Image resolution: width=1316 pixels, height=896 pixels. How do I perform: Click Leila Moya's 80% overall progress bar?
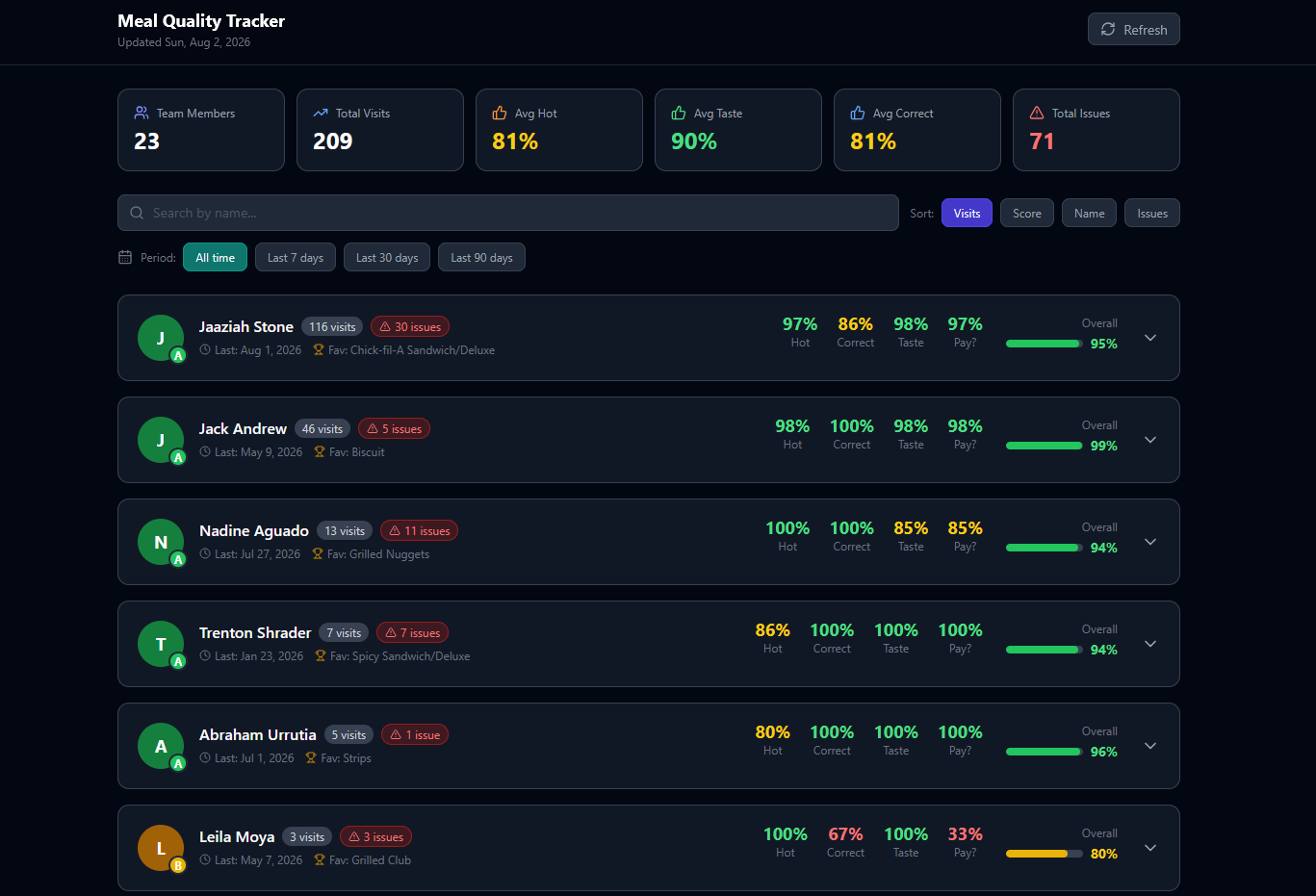coord(1045,854)
